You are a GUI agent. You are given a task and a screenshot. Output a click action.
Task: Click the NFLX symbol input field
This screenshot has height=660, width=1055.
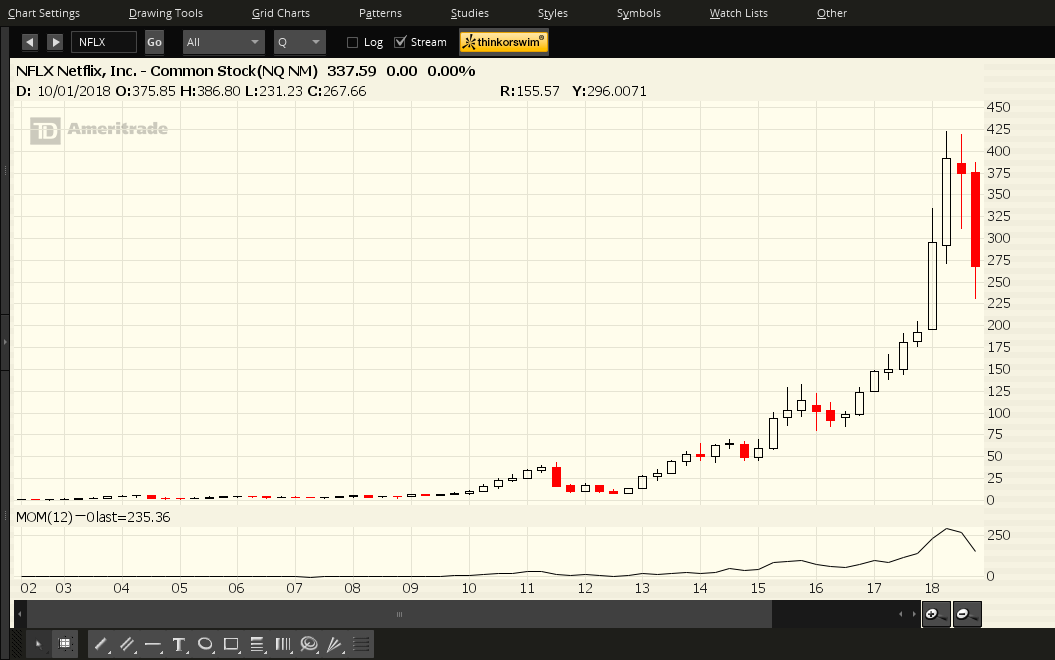[x=104, y=42]
